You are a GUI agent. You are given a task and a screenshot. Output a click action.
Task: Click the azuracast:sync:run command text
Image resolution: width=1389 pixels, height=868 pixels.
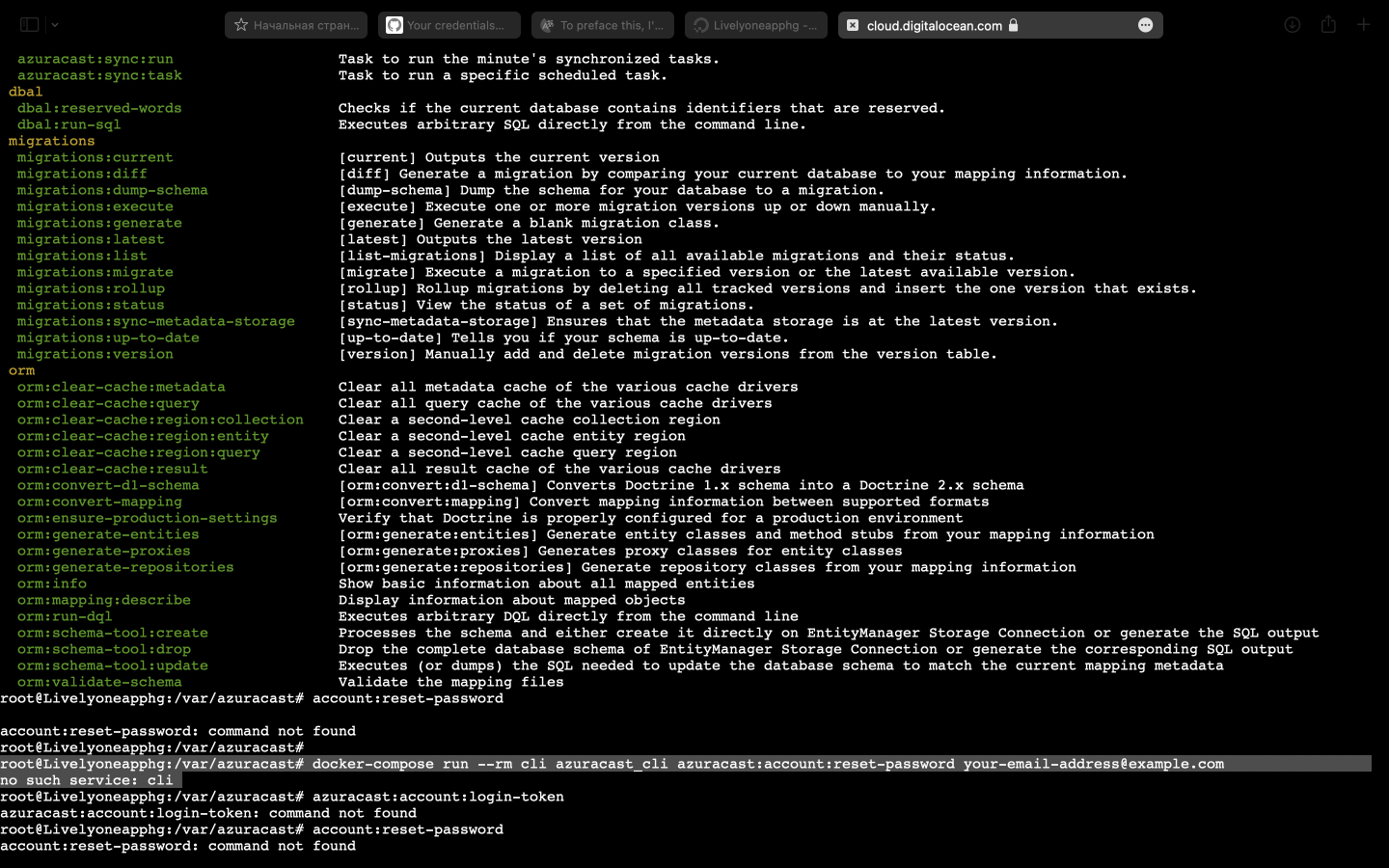[x=95, y=59]
